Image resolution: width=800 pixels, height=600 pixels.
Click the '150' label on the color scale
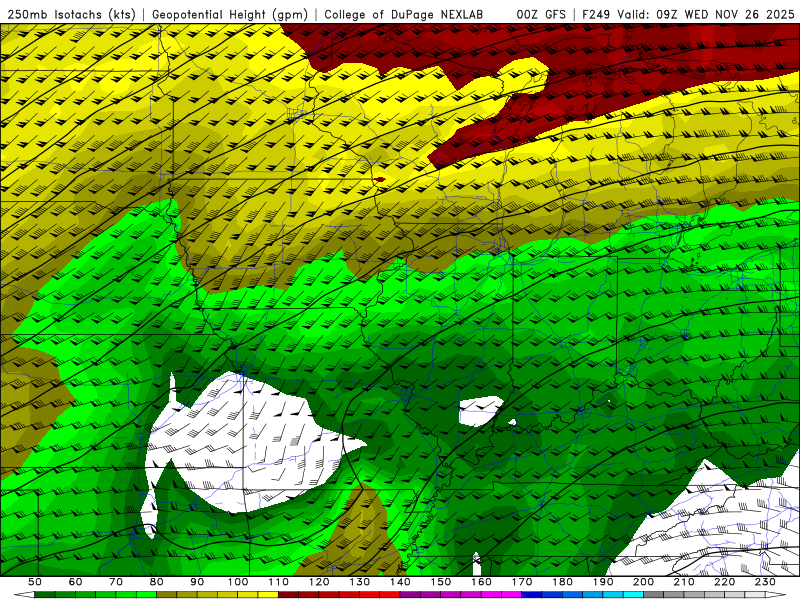click(x=441, y=582)
